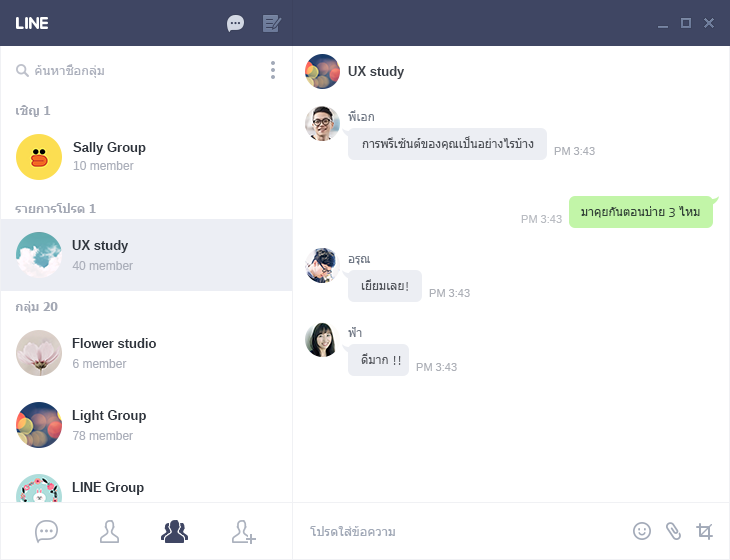Start screen capture with crop icon
This screenshot has width=730, height=560.
[x=705, y=531]
